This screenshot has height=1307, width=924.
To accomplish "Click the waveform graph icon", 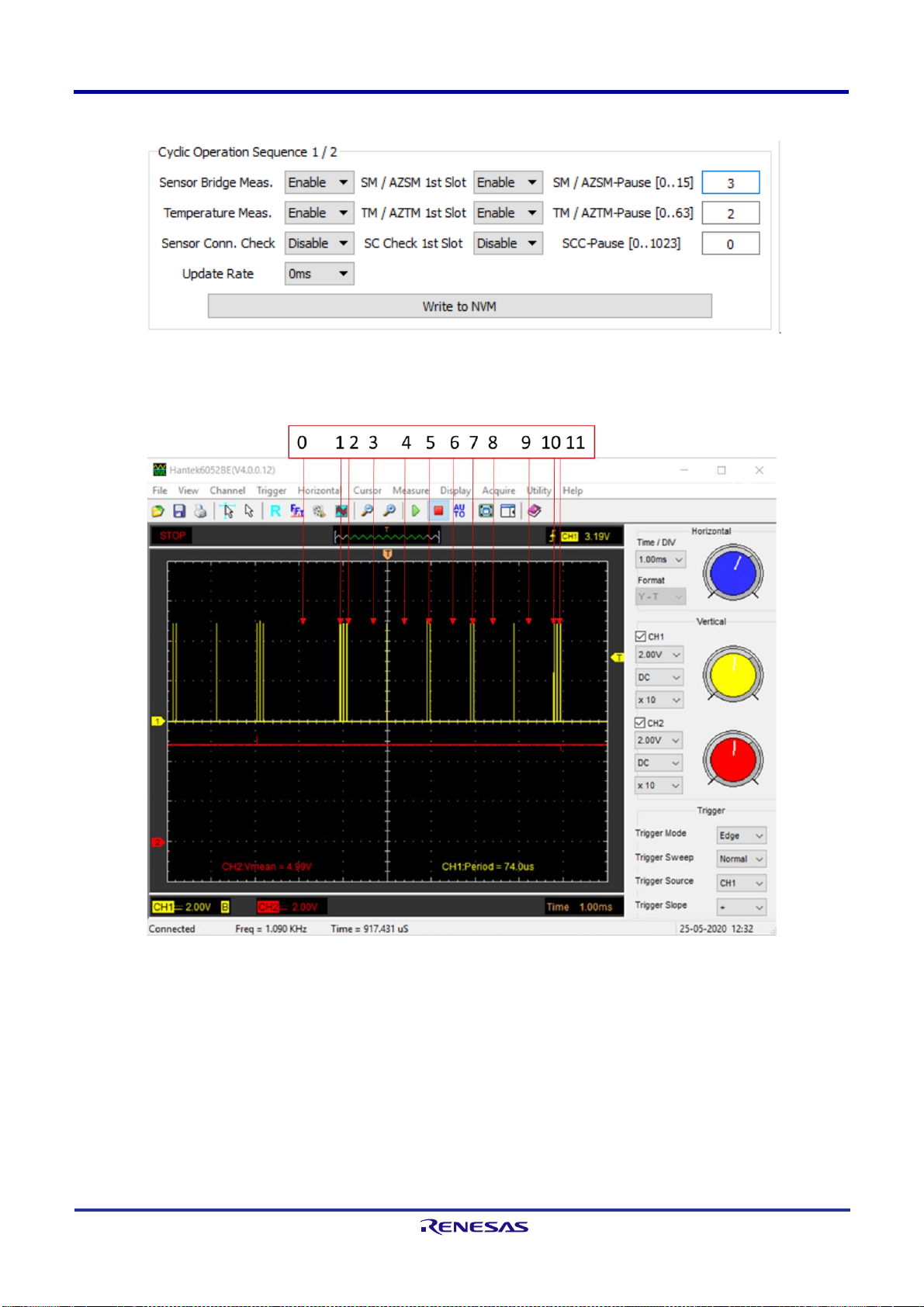I will point(341,511).
